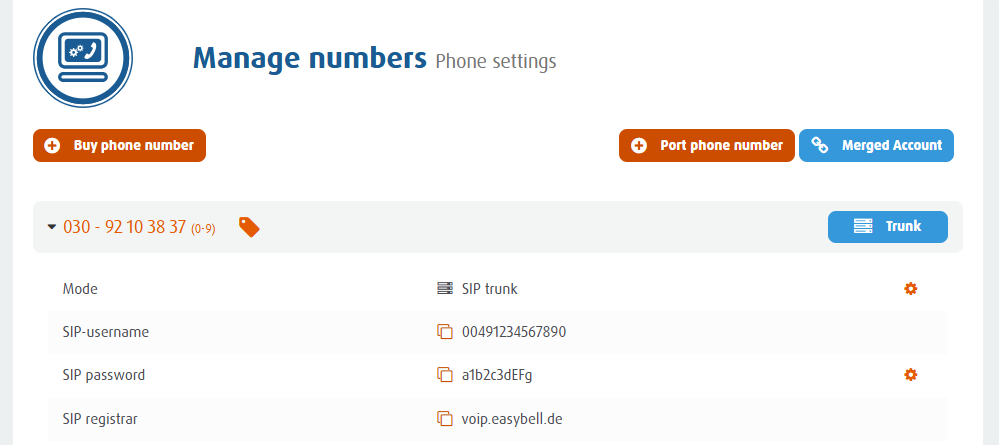Click the Port phone number button
Screen dimensions: 999x445
click(707, 145)
